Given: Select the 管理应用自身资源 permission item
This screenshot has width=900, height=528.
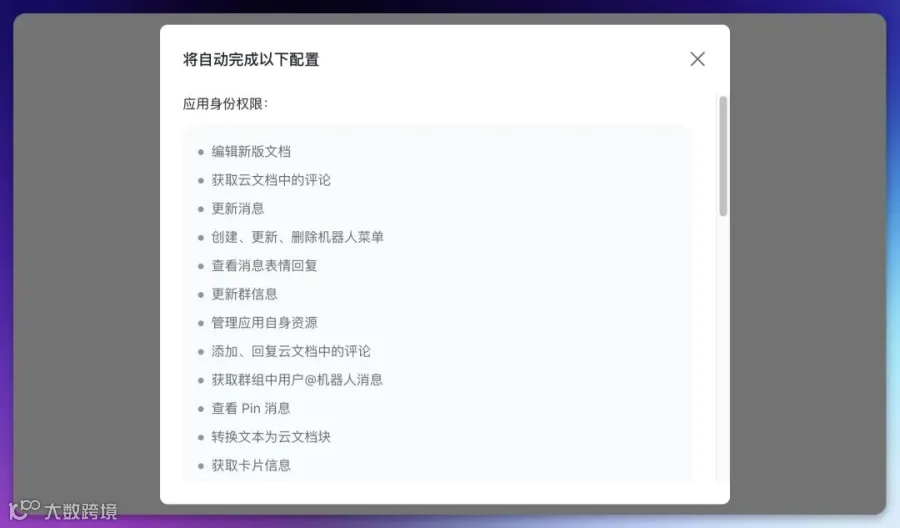Looking at the screenshot, I should (264, 323).
